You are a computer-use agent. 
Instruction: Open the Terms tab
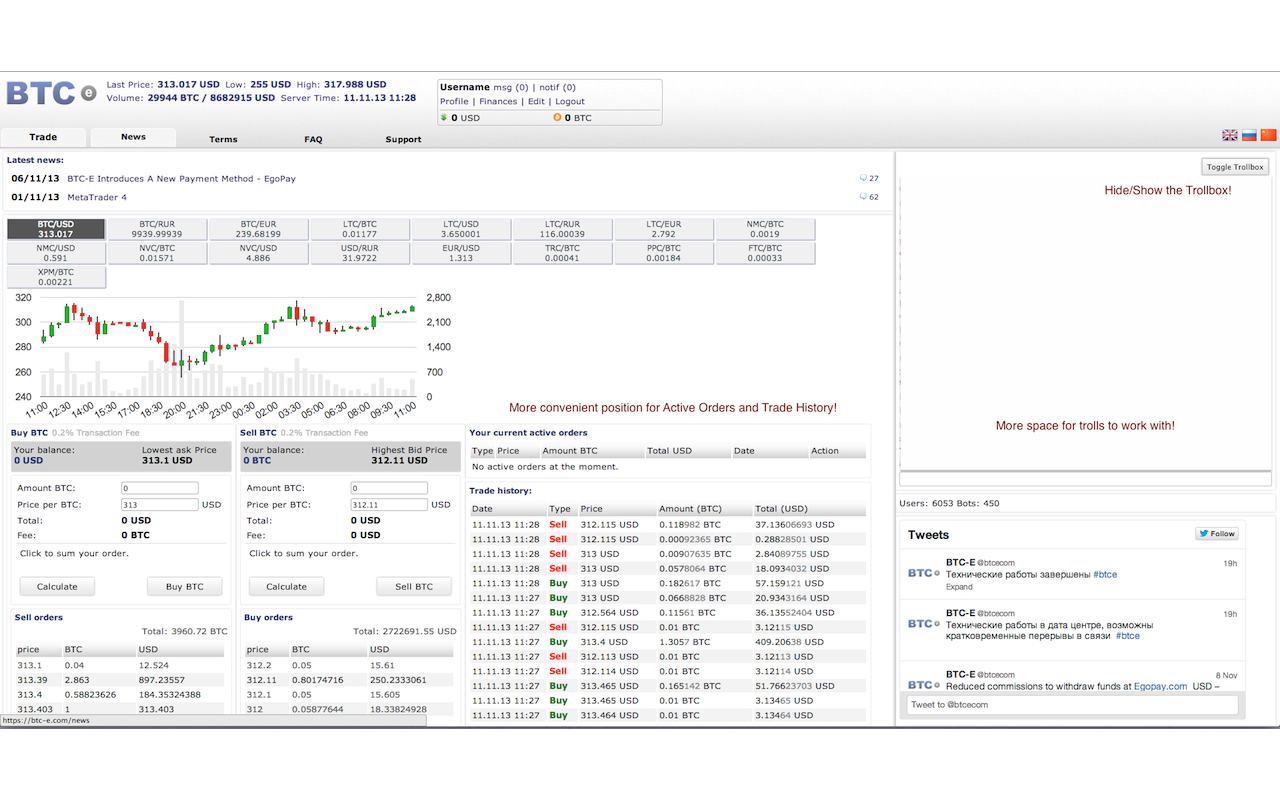click(x=223, y=139)
